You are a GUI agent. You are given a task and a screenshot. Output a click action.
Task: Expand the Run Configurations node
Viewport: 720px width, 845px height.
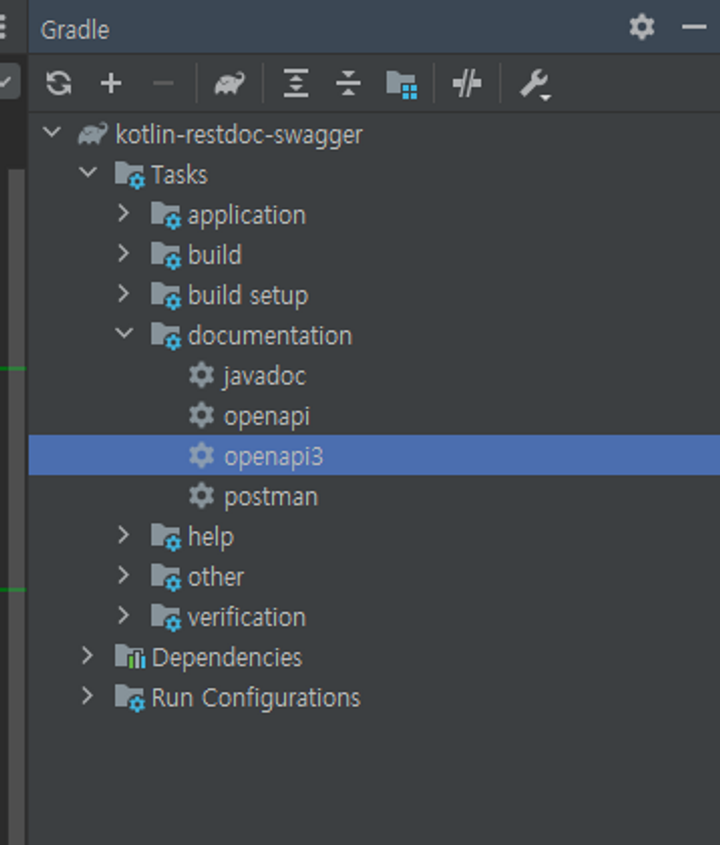pos(87,696)
